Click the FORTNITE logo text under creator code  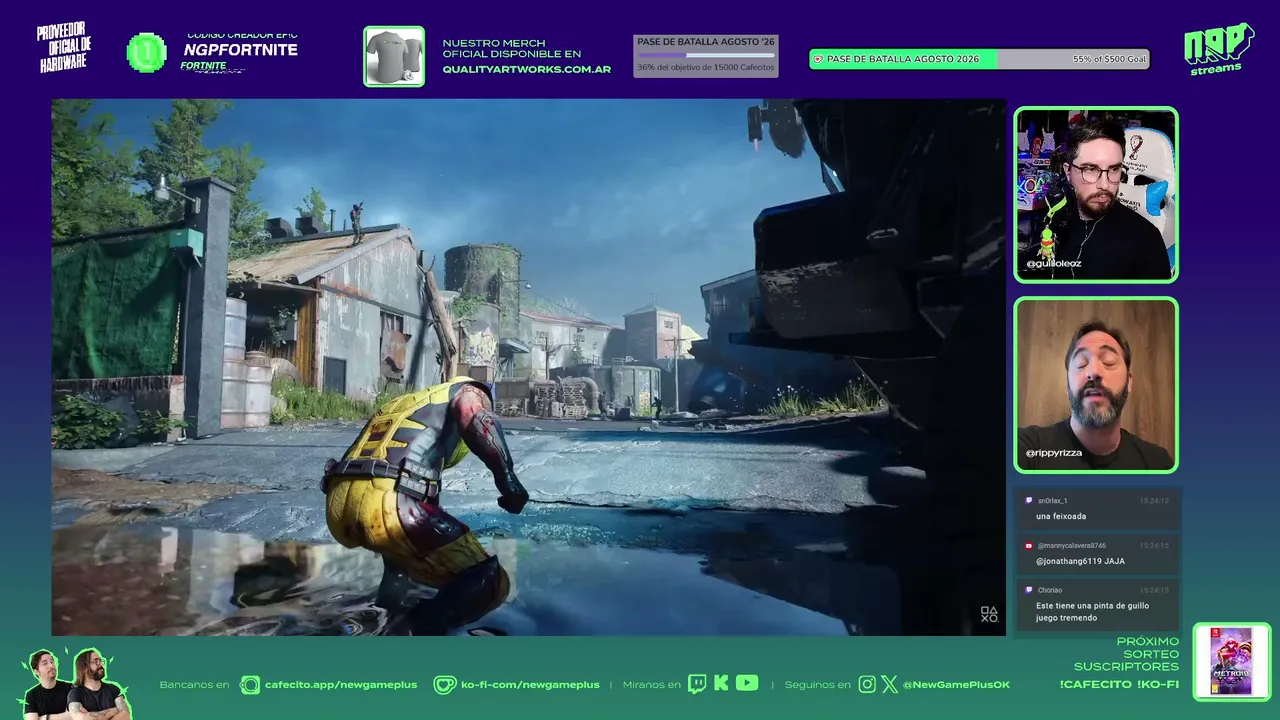(x=204, y=66)
